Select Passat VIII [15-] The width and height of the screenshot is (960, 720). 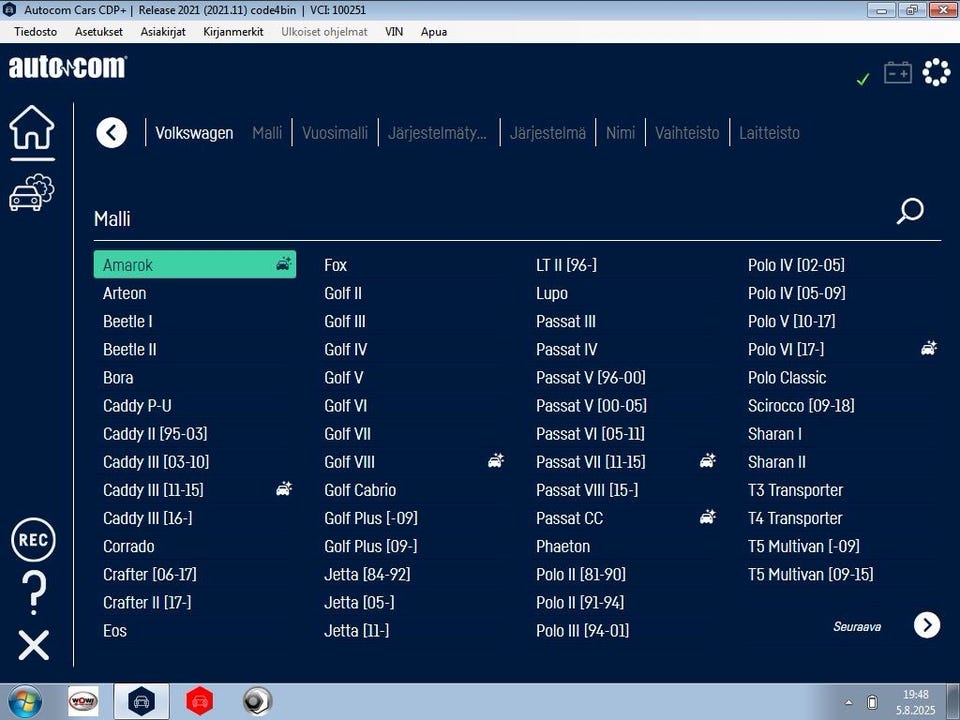coord(587,490)
